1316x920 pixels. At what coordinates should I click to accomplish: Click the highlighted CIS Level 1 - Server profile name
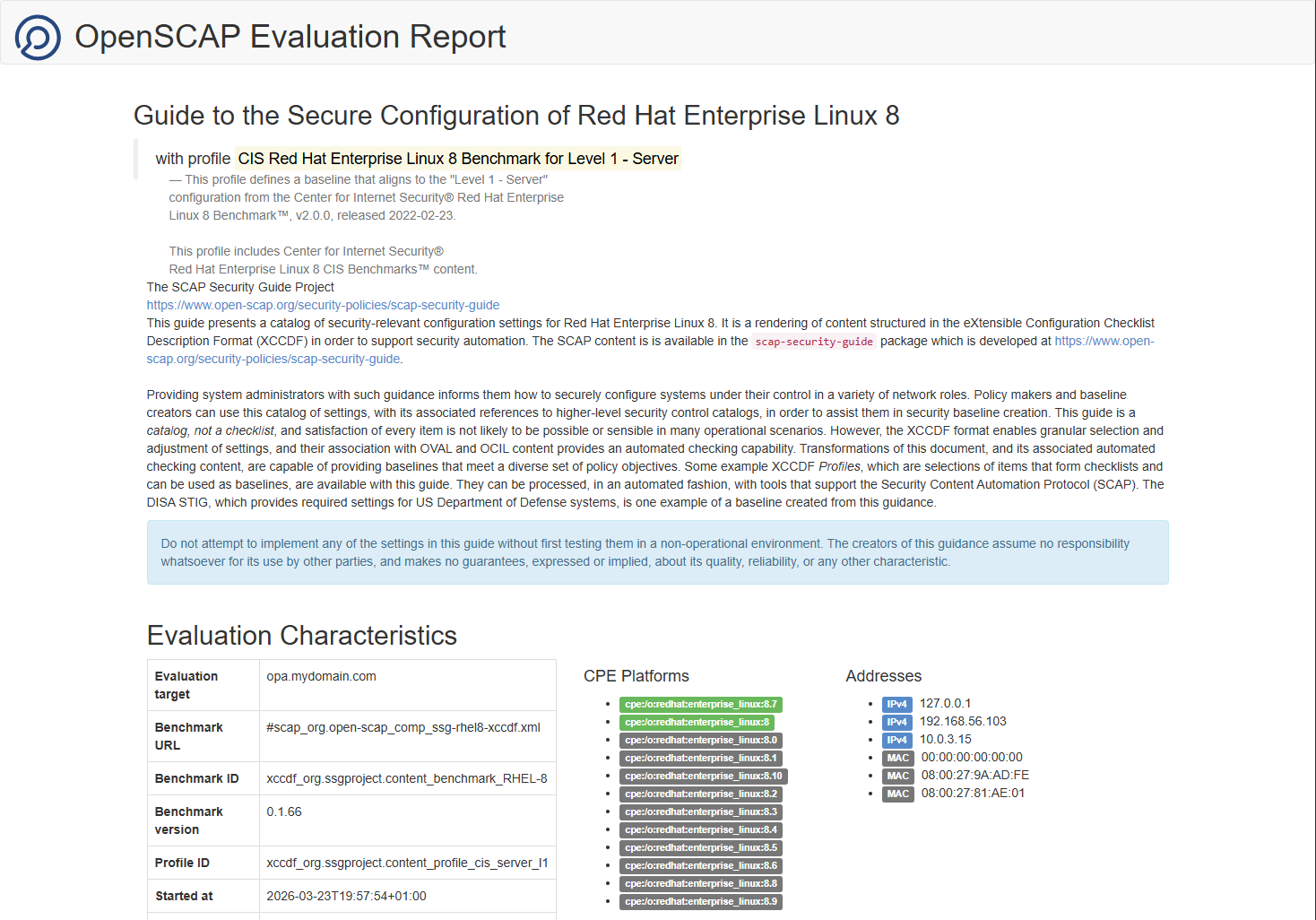(458, 159)
